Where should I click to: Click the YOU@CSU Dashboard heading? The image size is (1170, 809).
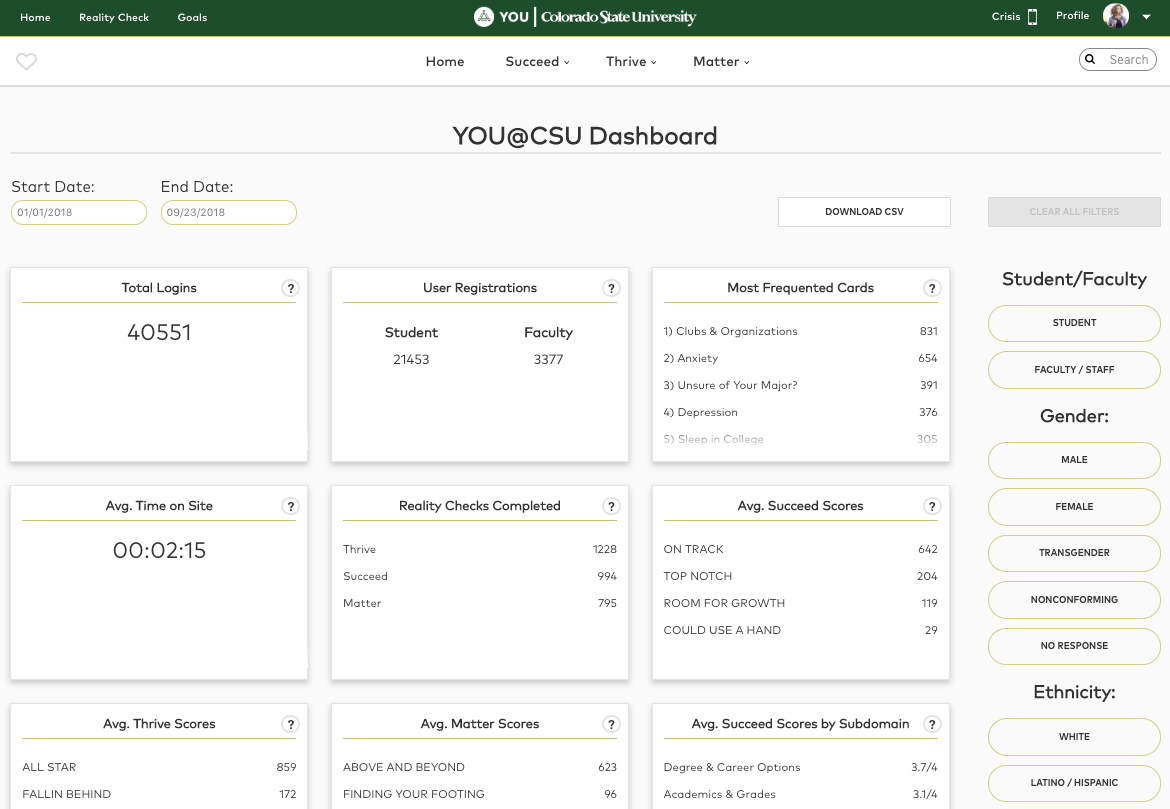(x=585, y=136)
